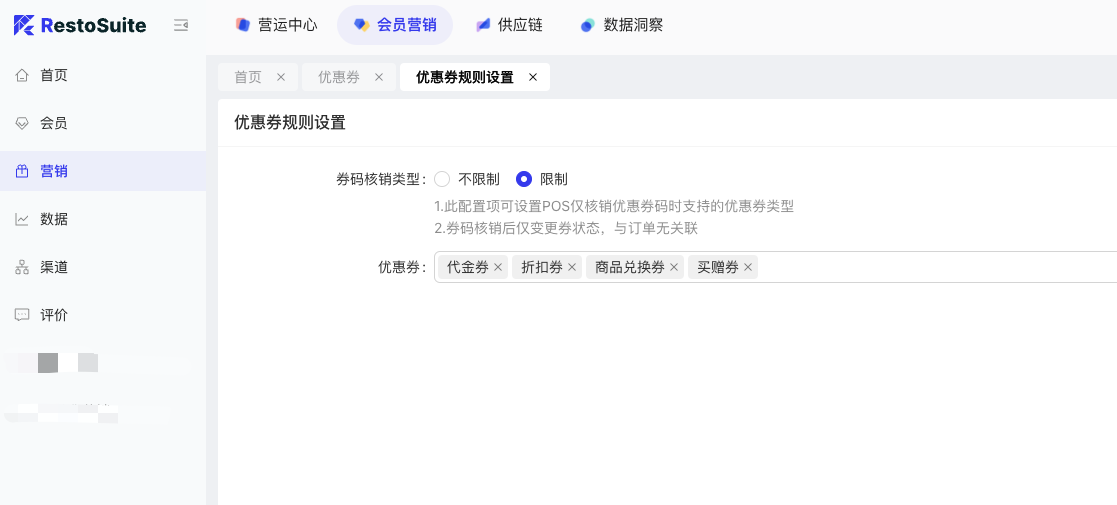
Task: Close 优惠券规则设置 tab
Action: tap(533, 77)
